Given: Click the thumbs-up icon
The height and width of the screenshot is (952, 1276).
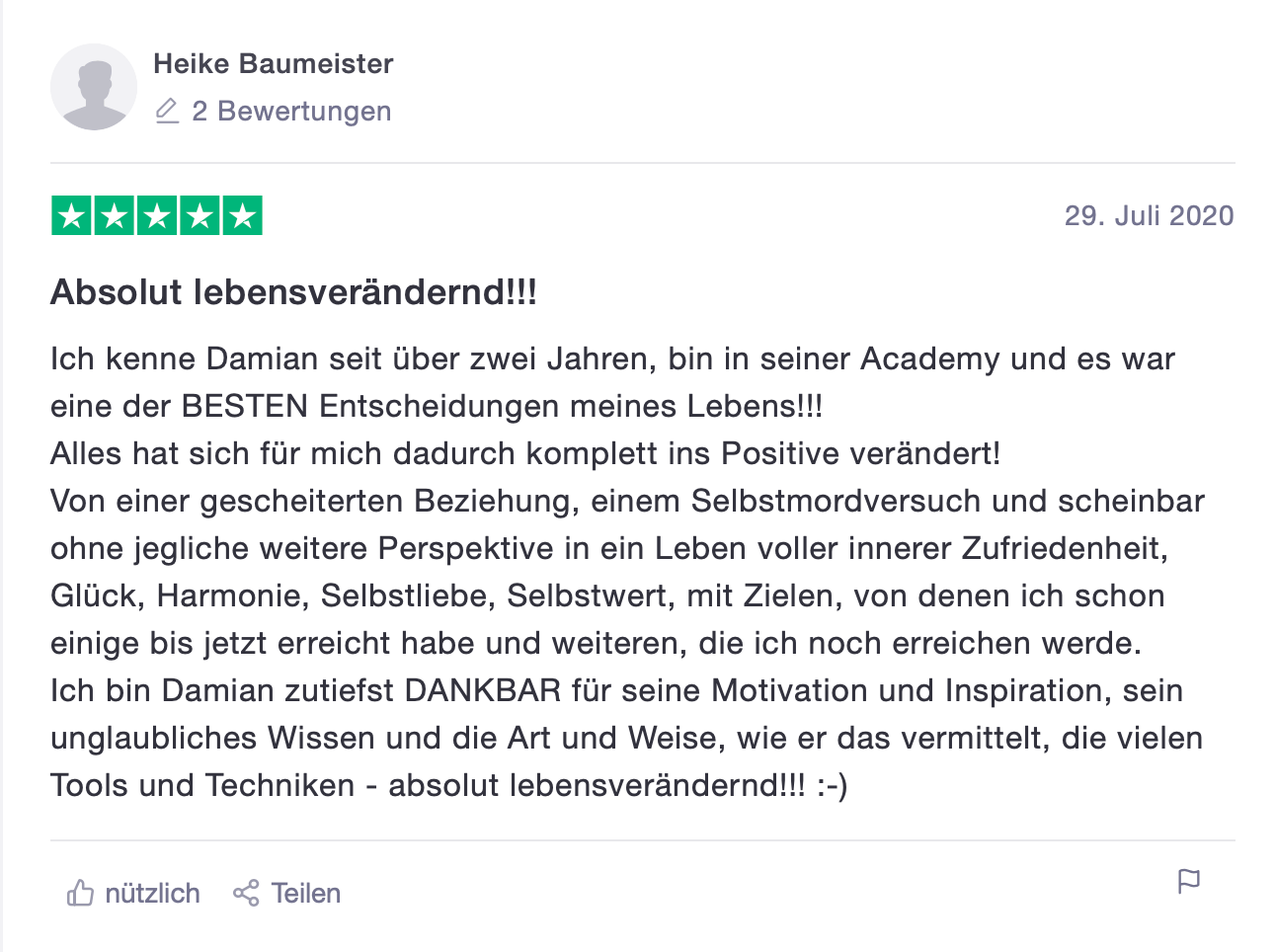Looking at the screenshot, I should coord(80,893).
